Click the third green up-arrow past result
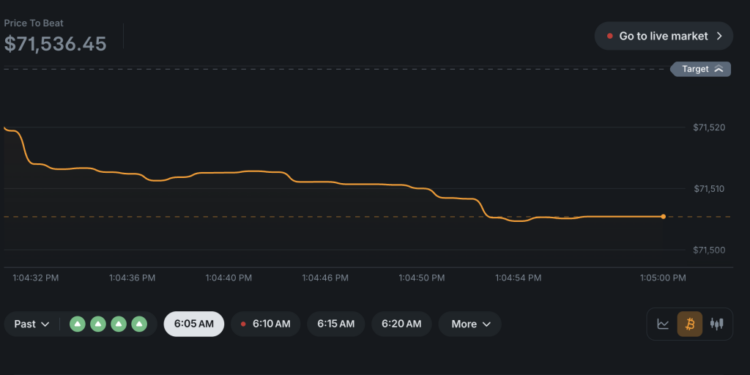Image resolution: width=750 pixels, height=375 pixels. [119, 324]
